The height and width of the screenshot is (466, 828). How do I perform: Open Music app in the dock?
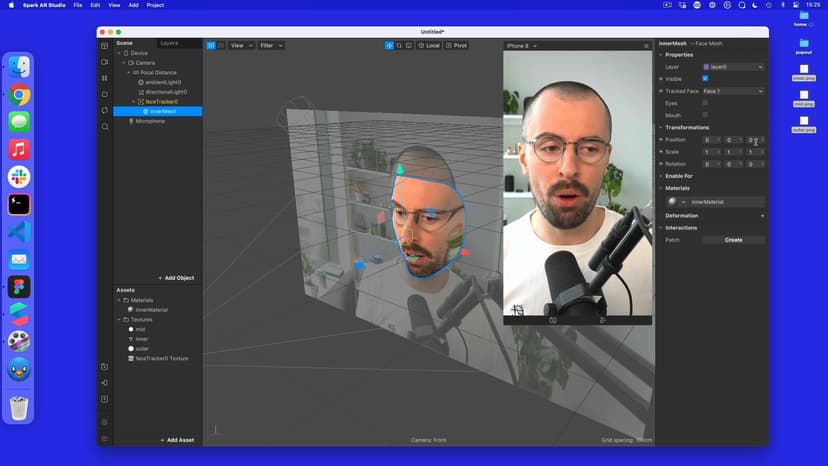point(19,150)
